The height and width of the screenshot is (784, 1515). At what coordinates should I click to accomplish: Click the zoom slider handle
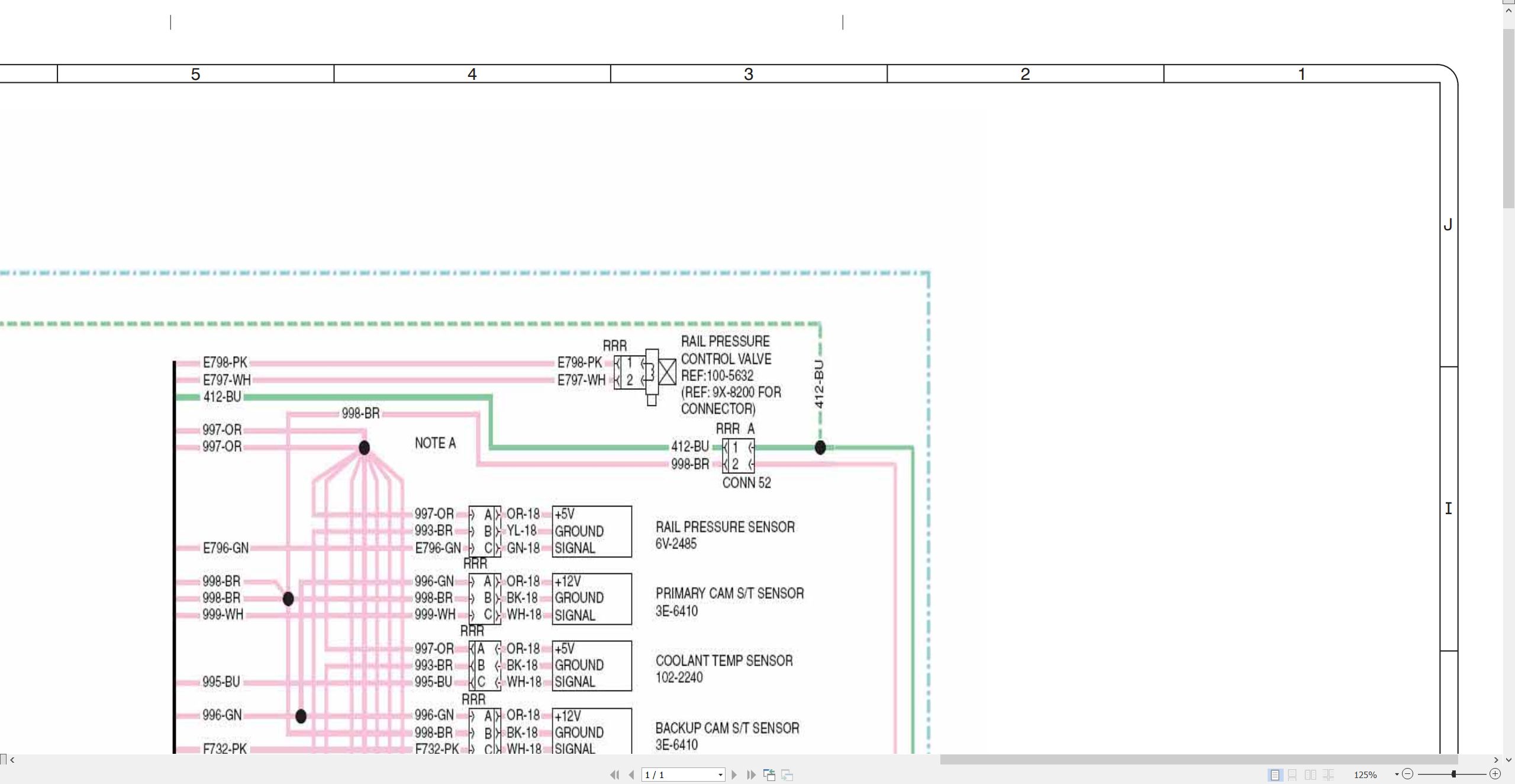[x=1453, y=774]
